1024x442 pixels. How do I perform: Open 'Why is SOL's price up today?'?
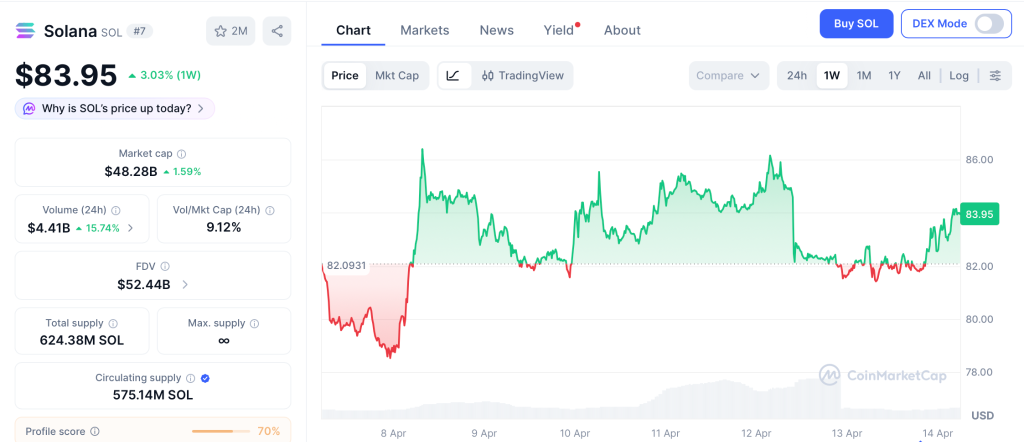tap(115, 108)
